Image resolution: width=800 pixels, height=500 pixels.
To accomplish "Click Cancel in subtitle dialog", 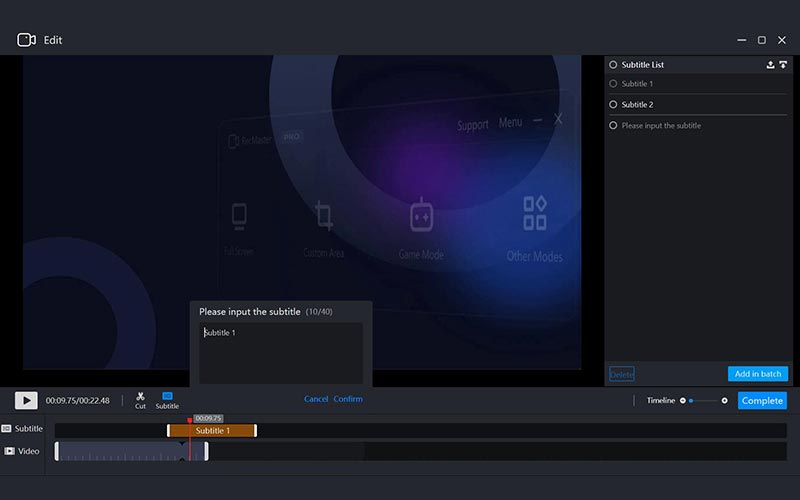I will pos(316,399).
